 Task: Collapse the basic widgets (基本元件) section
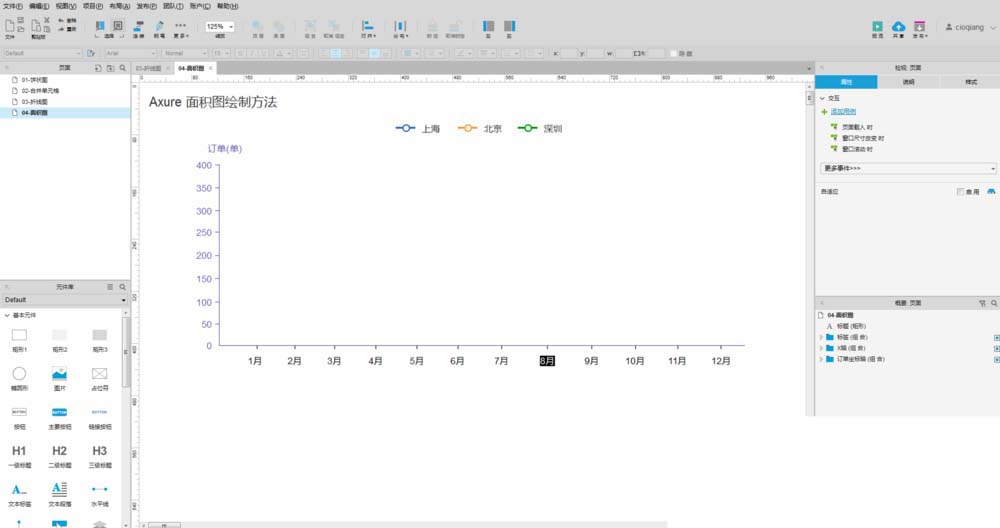pyautogui.click(x=7, y=315)
